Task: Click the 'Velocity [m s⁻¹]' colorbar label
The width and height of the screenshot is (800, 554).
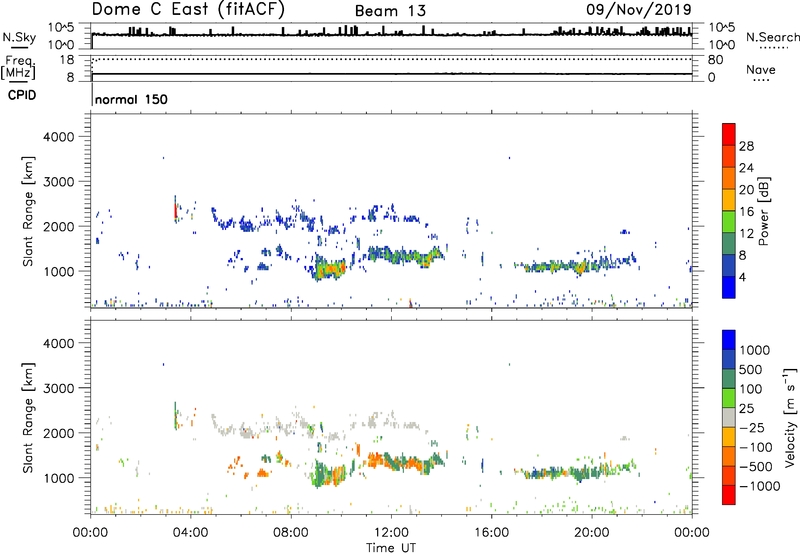Action: [790, 417]
